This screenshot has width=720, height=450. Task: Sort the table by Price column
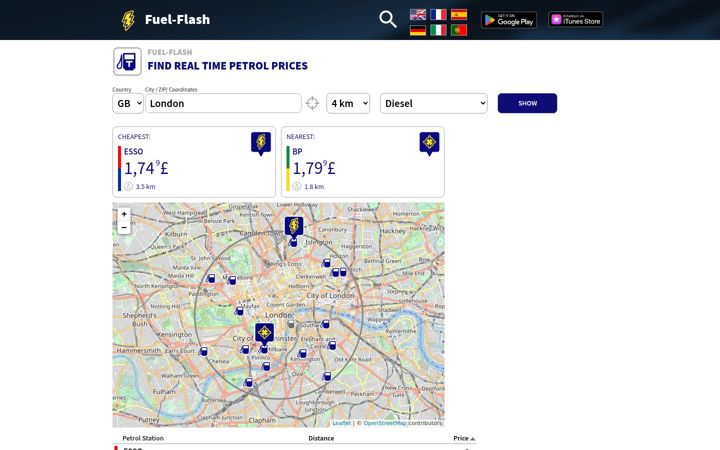pyautogui.click(x=464, y=438)
